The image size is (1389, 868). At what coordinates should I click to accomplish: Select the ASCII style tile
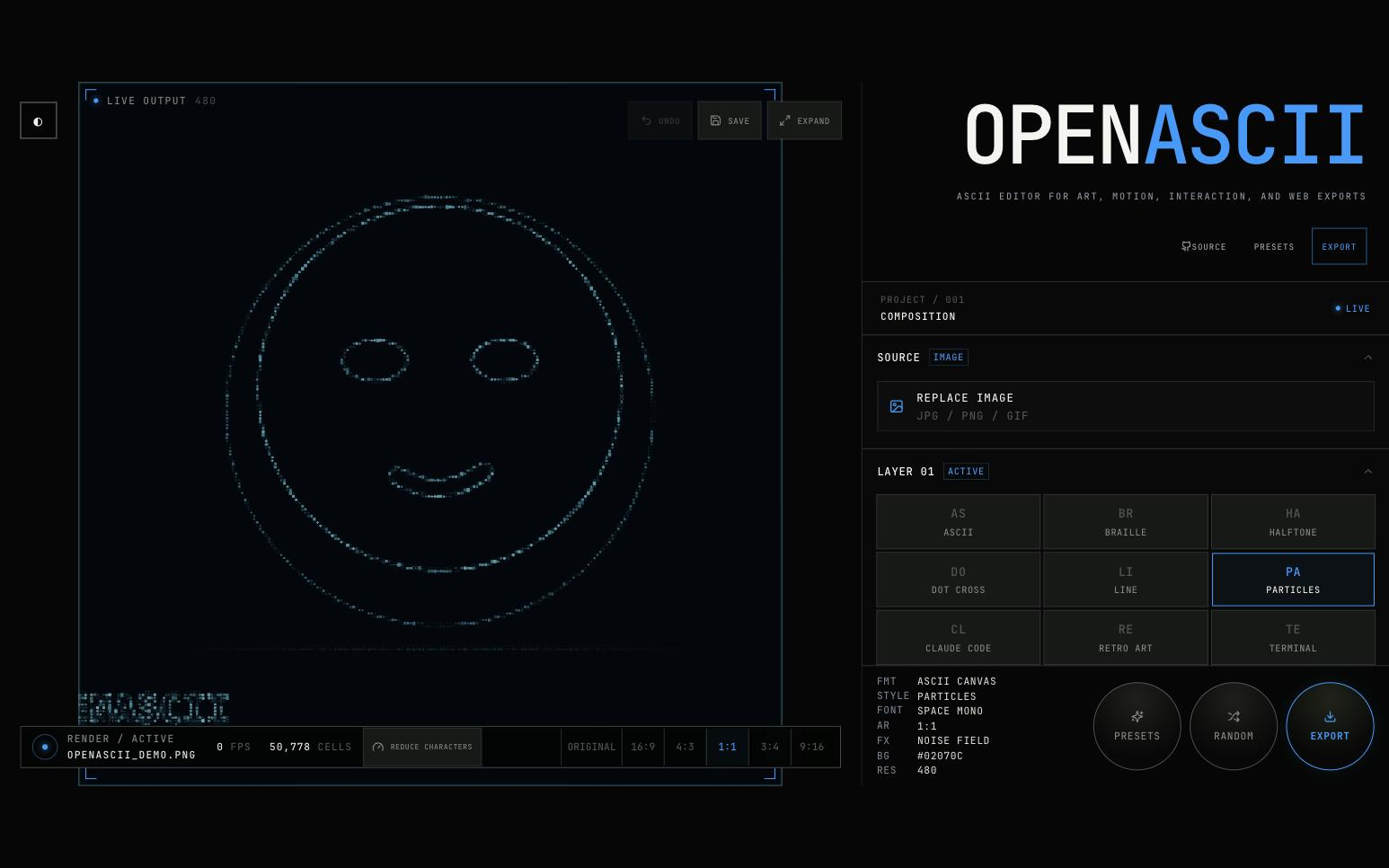point(959,522)
